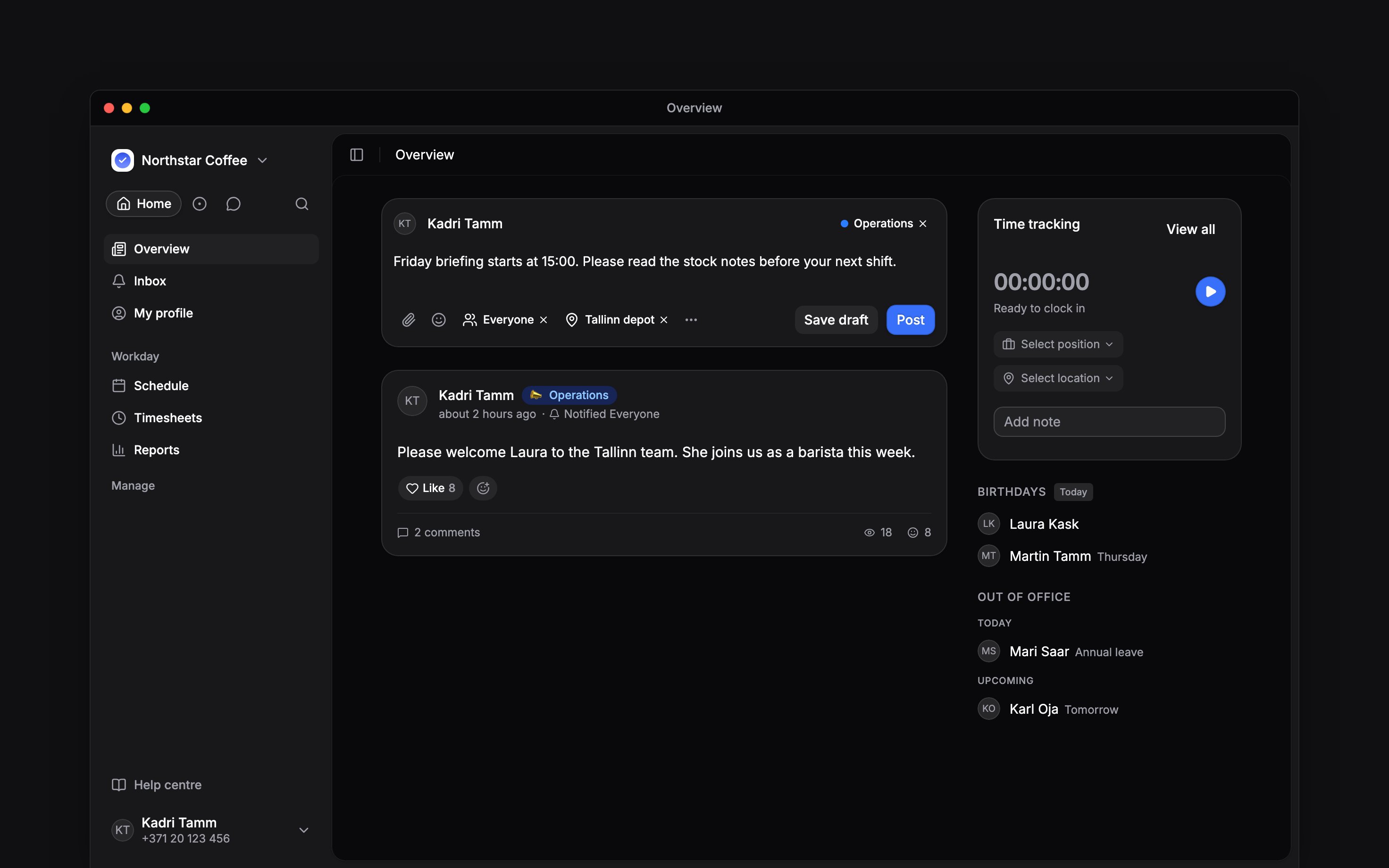This screenshot has height=868, width=1389.
Task: Open the Select position dropdown
Action: coord(1058,344)
